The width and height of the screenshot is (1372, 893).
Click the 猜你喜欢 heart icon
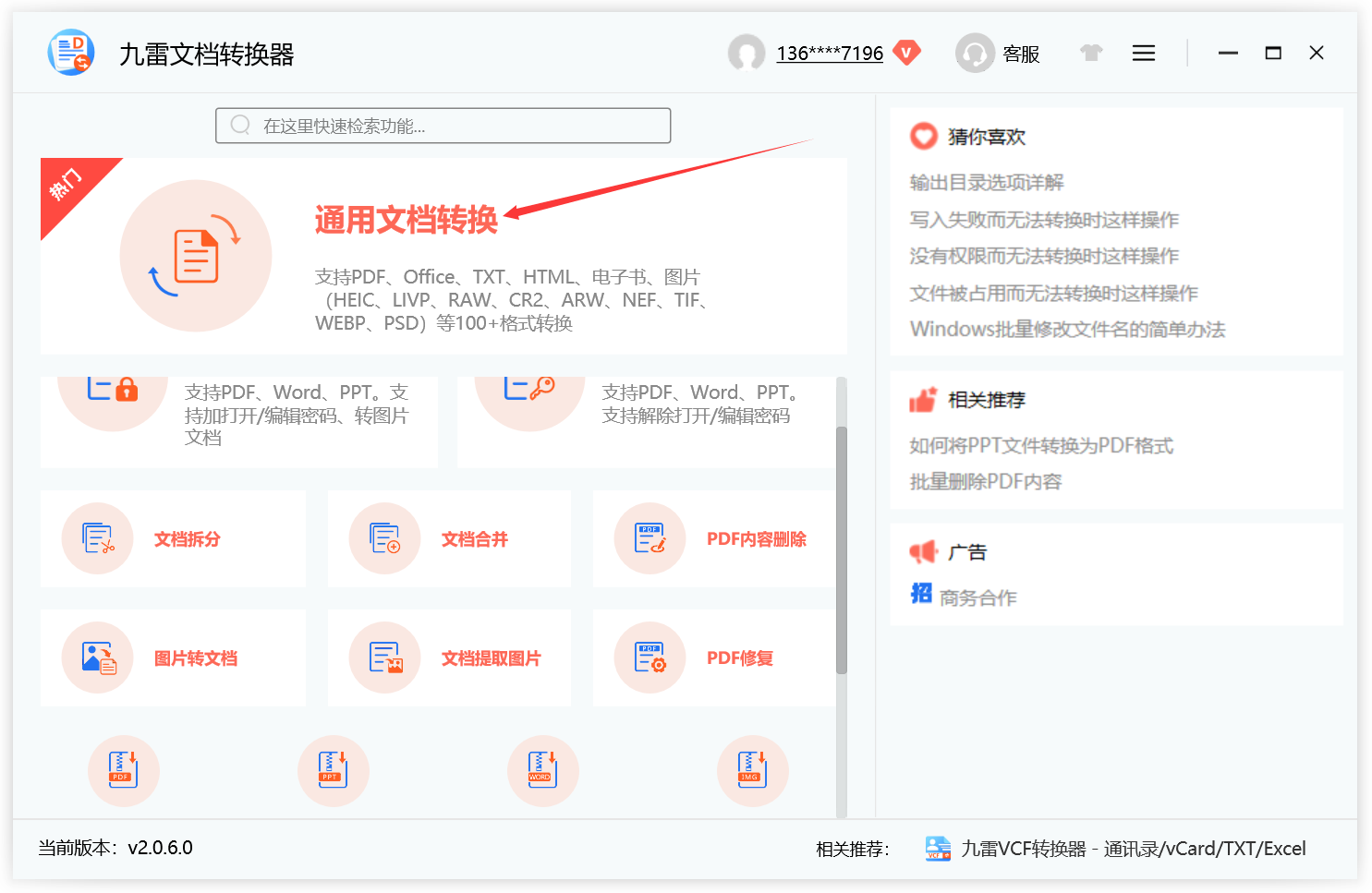(924, 136)
